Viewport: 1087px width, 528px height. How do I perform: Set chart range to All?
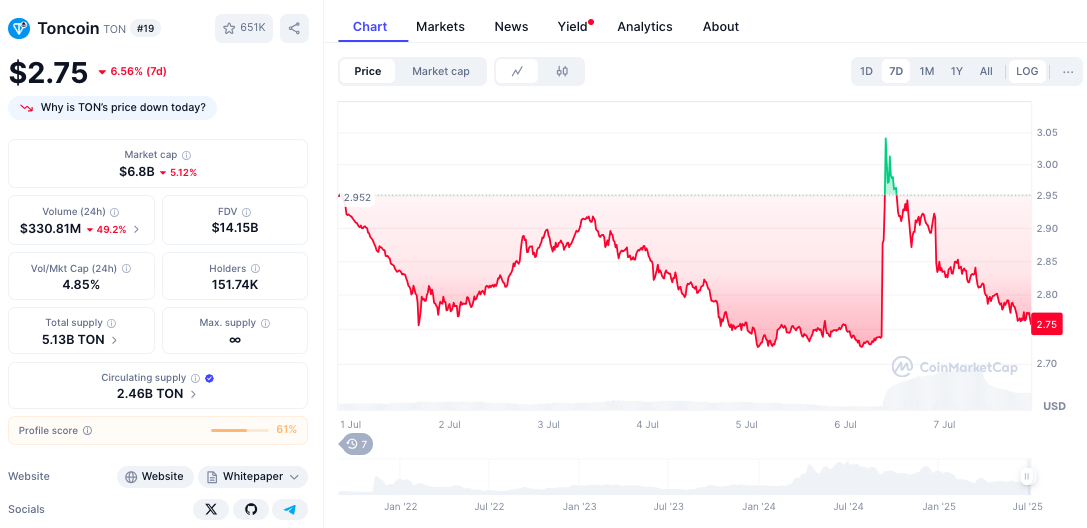point(986,71)
